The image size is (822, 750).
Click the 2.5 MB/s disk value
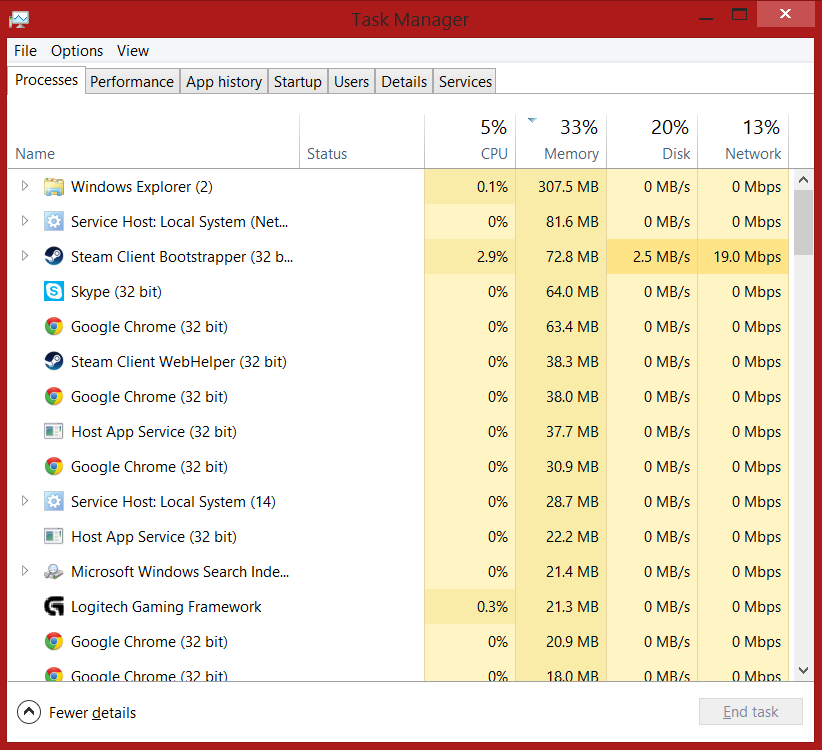661,257
